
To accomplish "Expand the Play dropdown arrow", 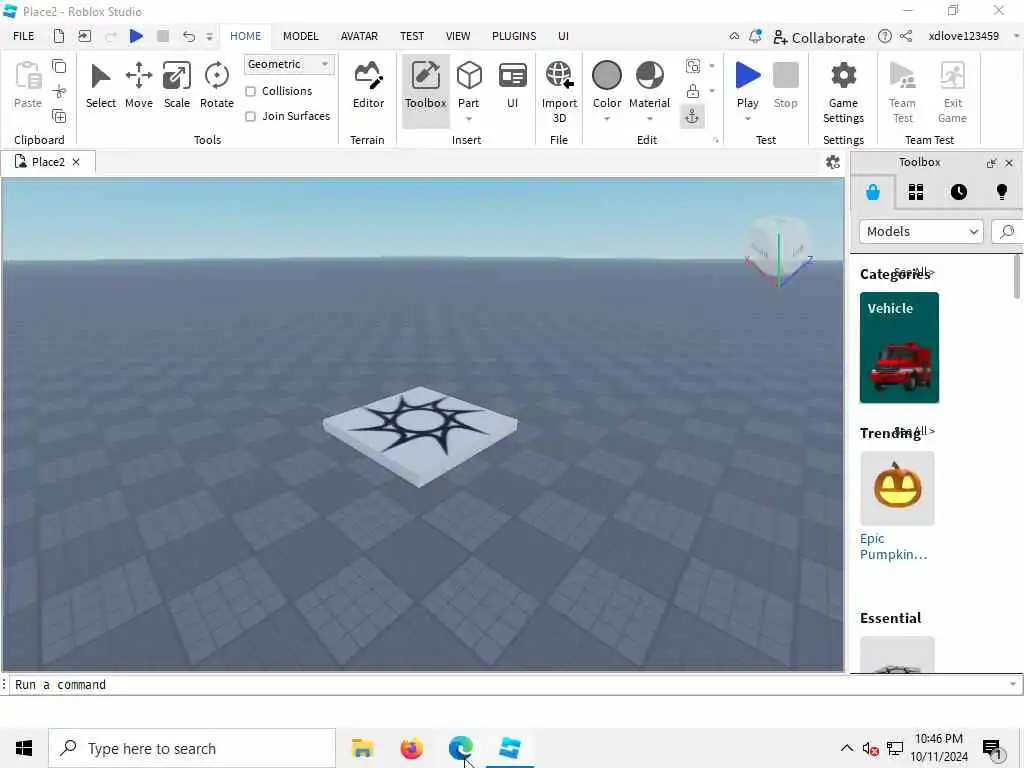I will tap(748, 119).
